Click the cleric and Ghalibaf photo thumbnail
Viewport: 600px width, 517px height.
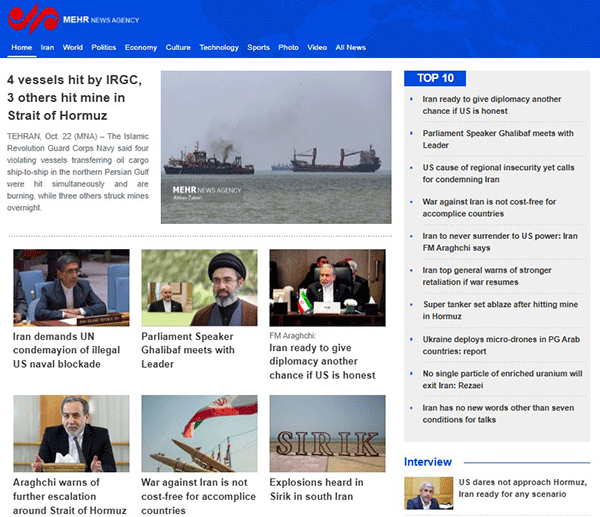[199, 288]
